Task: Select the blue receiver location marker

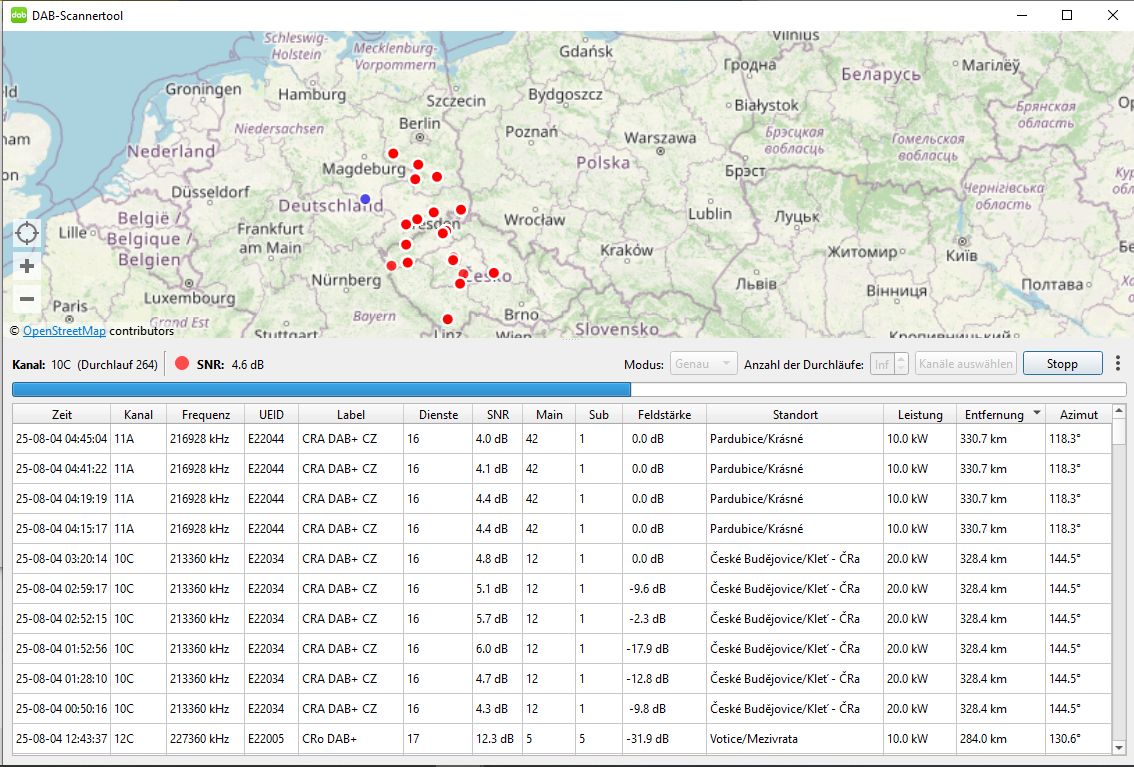Action: pos(365,200)
